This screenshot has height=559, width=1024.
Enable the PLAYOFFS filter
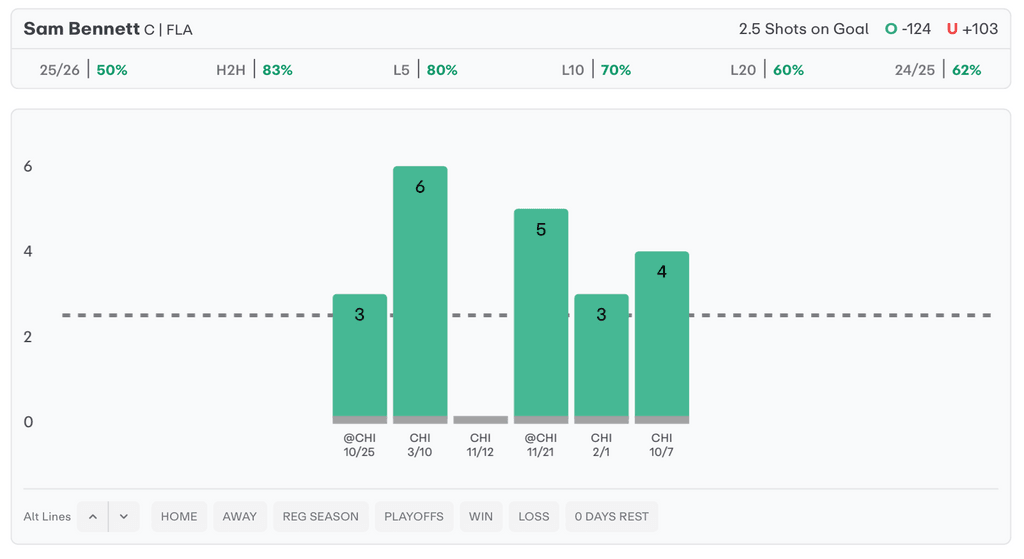coord(414,517)
